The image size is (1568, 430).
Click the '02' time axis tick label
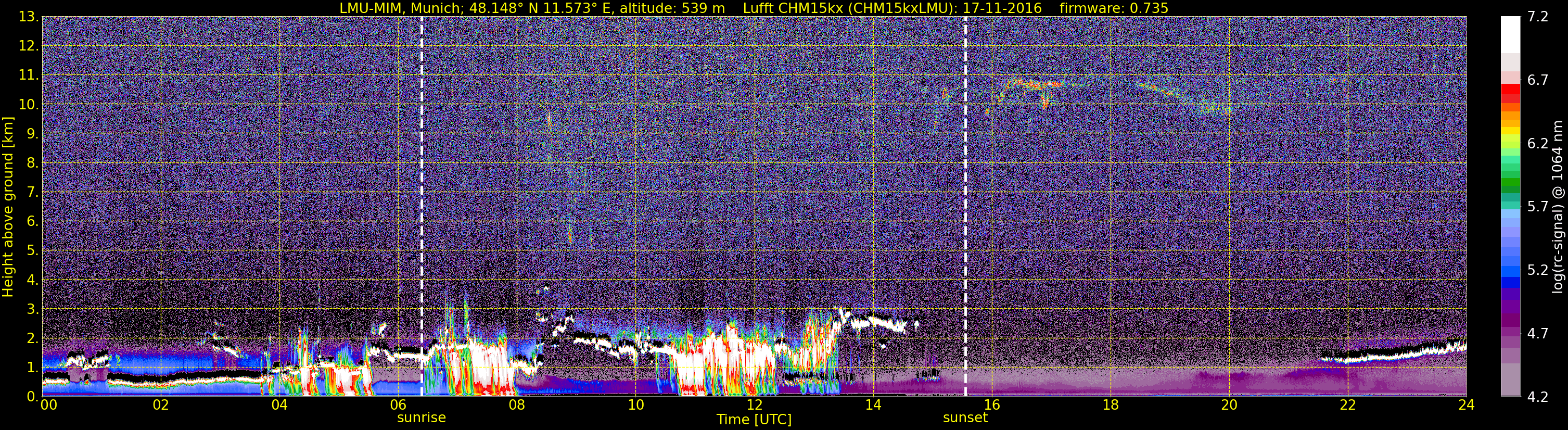click(x=160, y=405)
